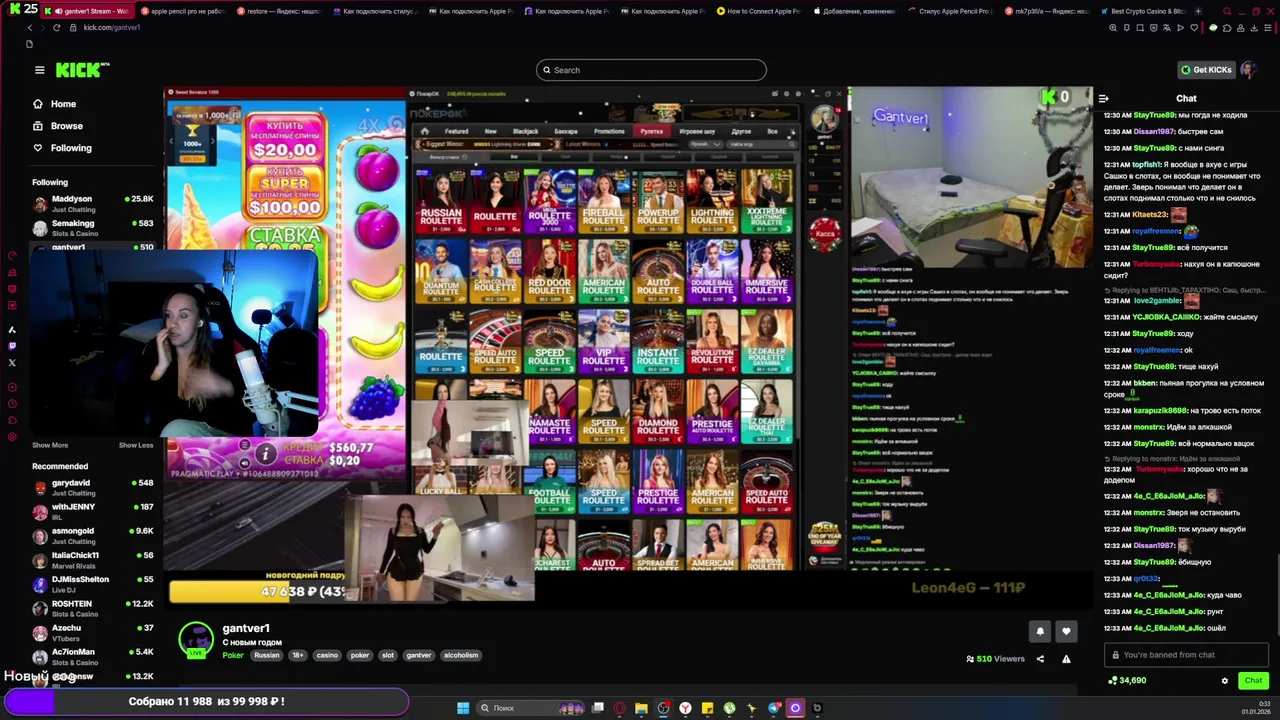This screenshot has height=720, width=1280.
Task: Open the Browse page
Action: pos(66,126)
